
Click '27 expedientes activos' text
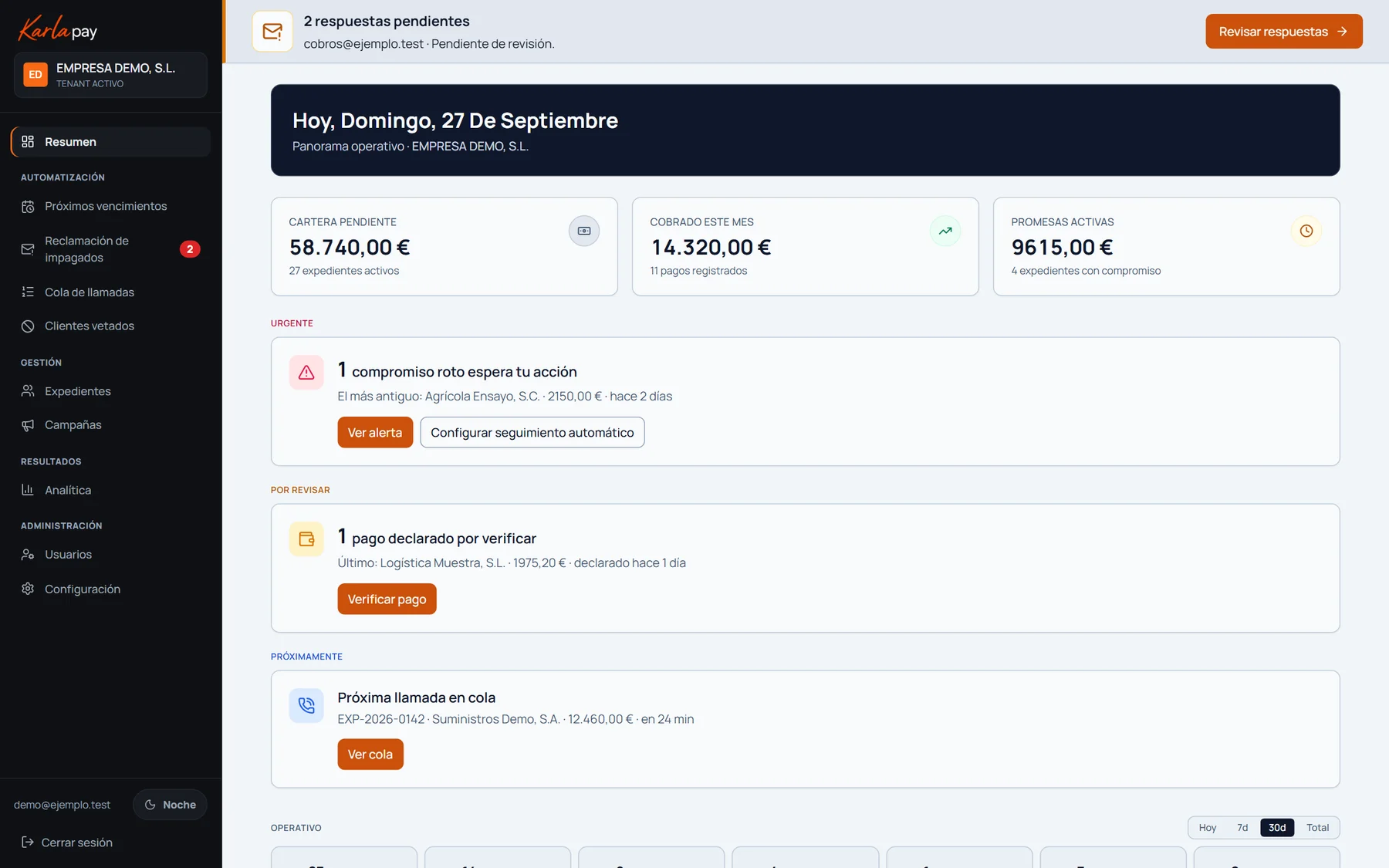pyautogui.click(x=344, y=271)
